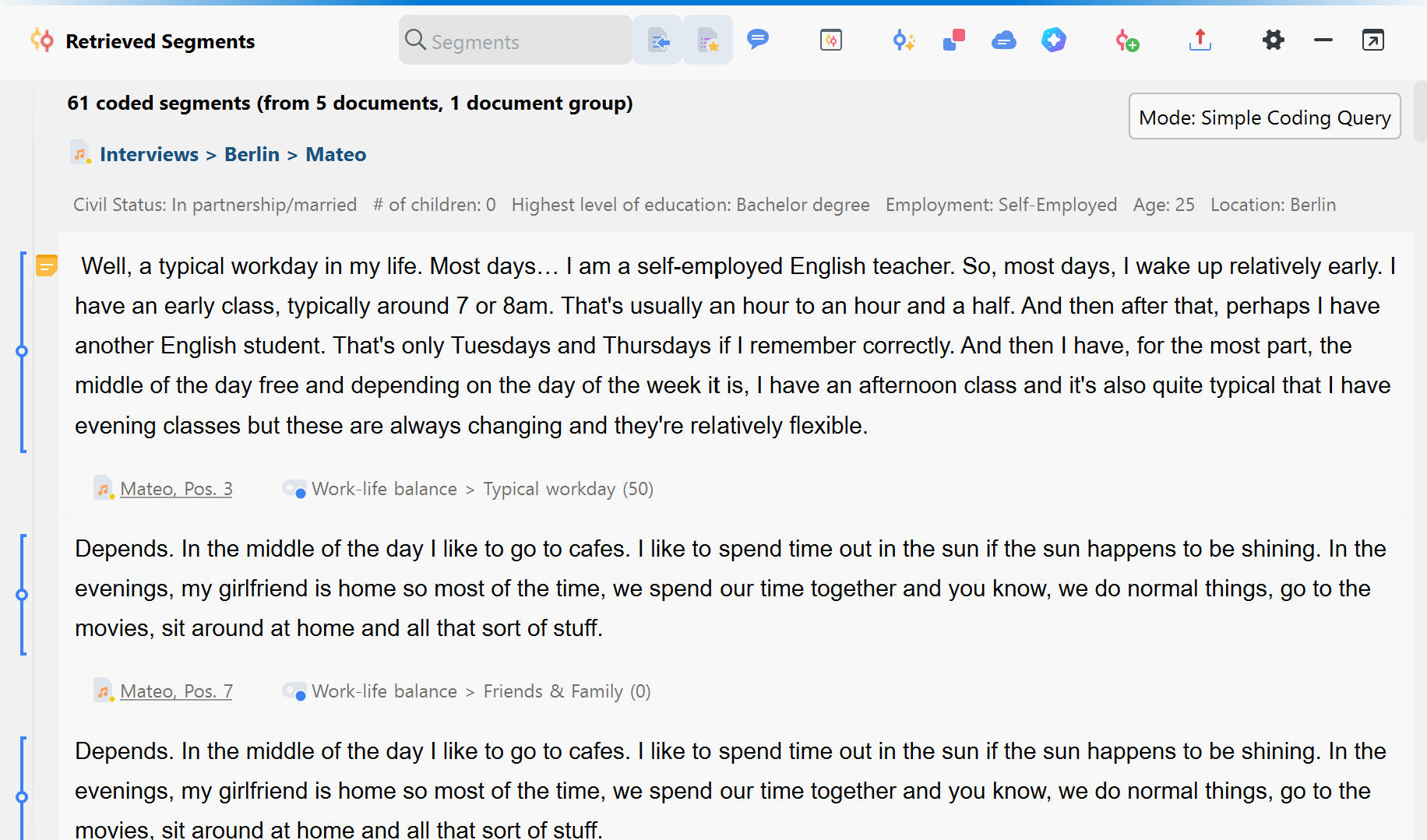Click the Segments search field
1427x840 pixels.
pyautogui.click(x=514, y=41)
